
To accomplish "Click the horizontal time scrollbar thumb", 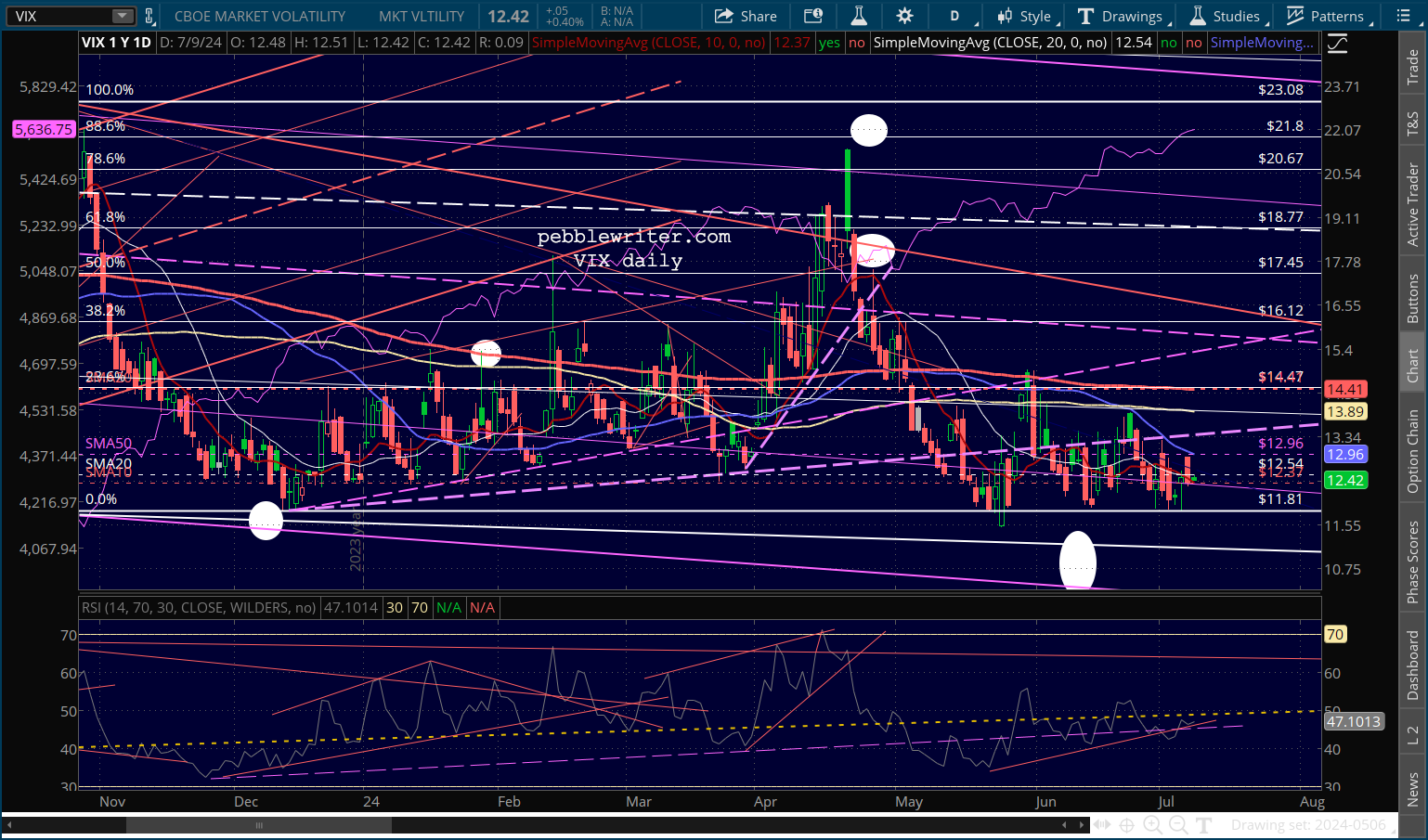I will pyautogui.click(x=259, y=825).
